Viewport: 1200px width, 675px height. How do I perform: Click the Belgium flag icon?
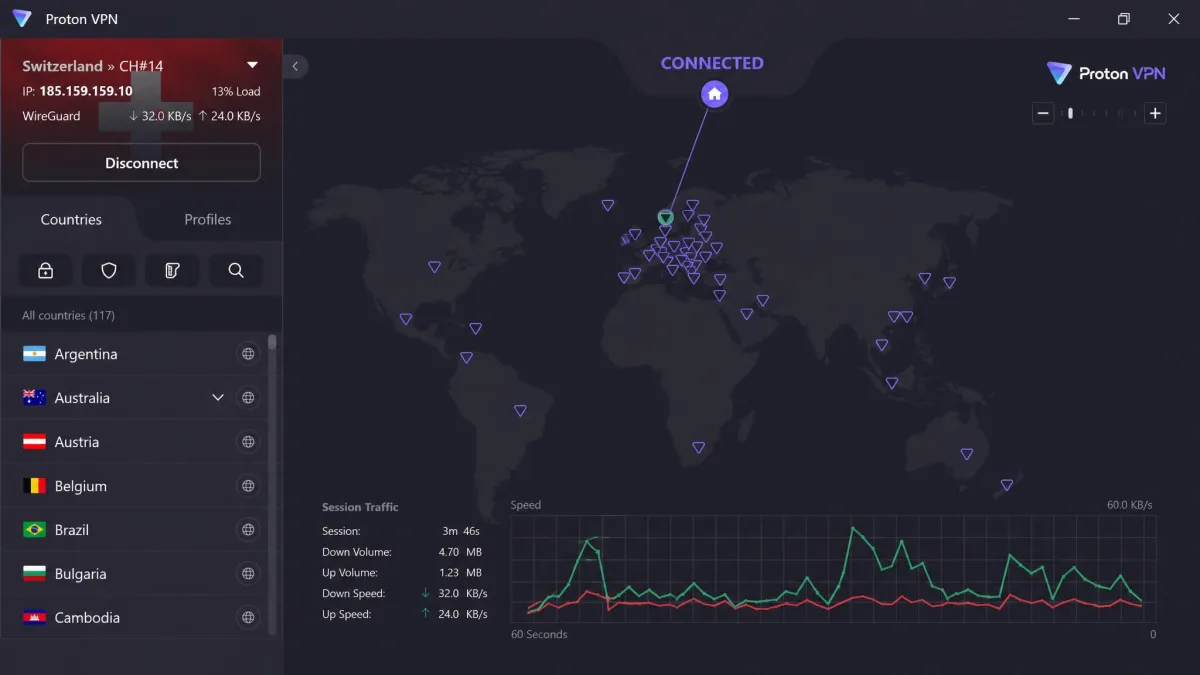tap(35, 486)
